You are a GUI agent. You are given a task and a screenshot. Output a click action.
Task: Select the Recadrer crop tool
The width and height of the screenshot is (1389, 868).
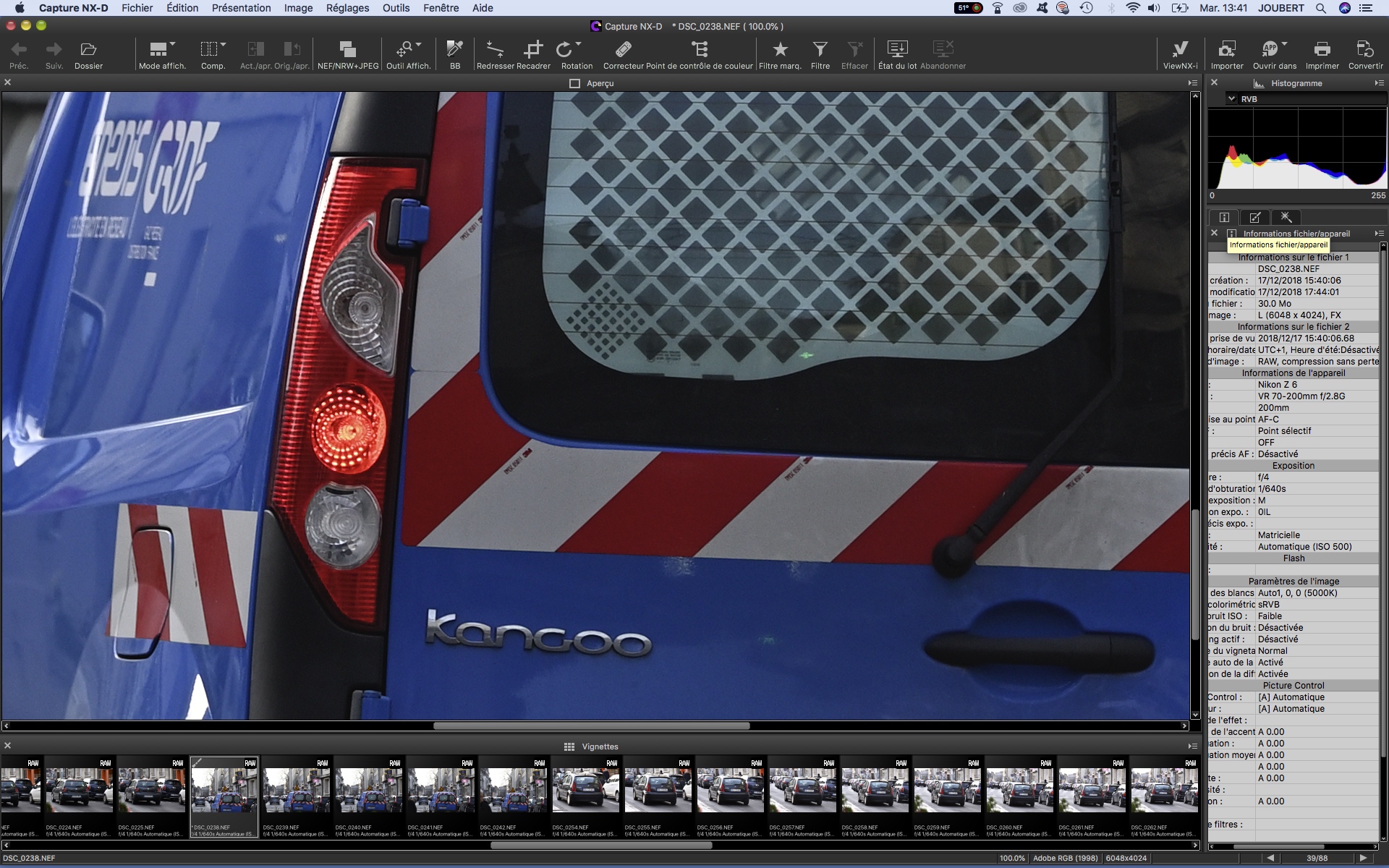pyautogui.click(x=533, y=55)
